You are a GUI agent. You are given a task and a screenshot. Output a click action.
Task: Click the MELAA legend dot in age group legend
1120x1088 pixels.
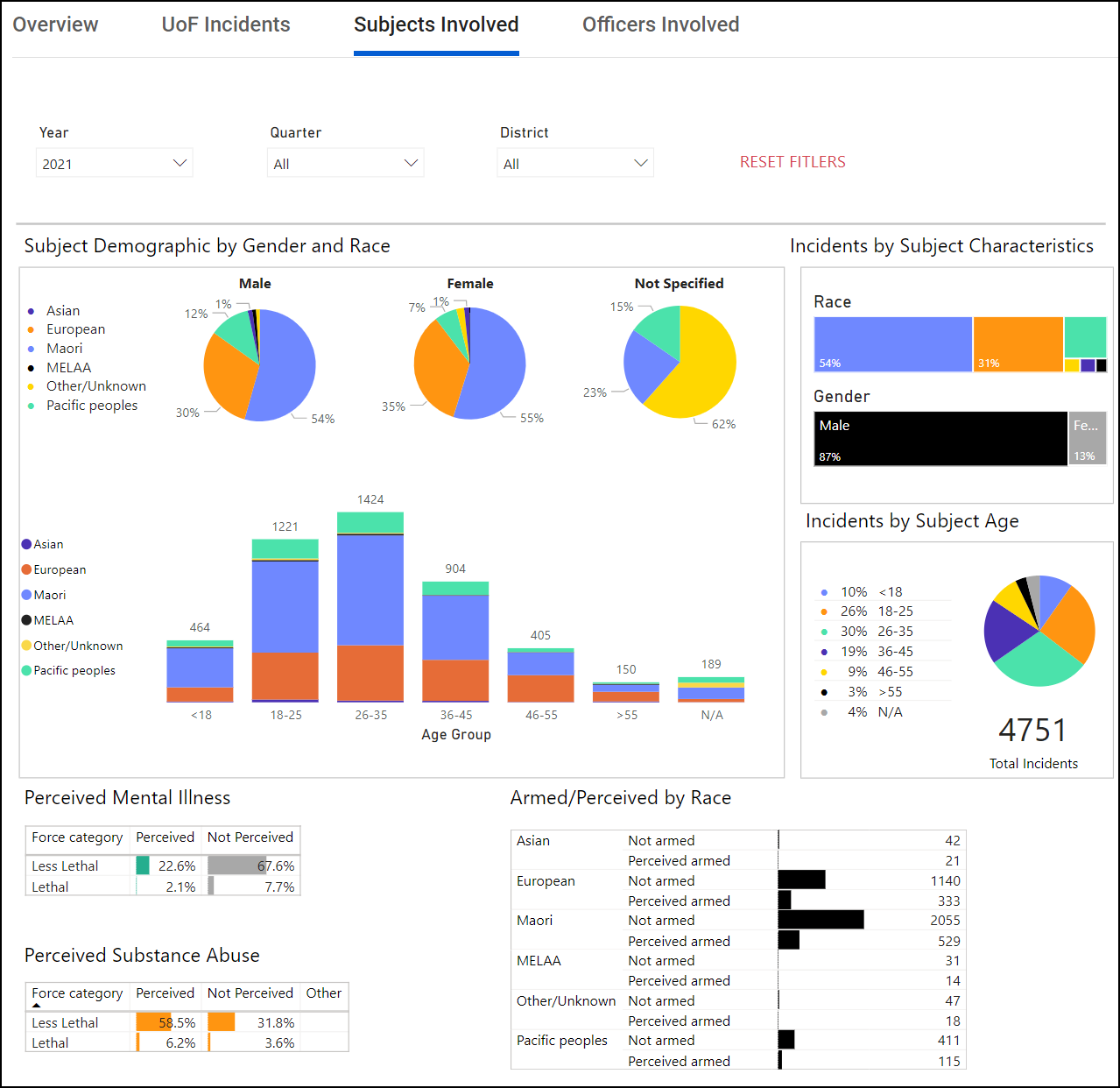(x=26, y=619)
